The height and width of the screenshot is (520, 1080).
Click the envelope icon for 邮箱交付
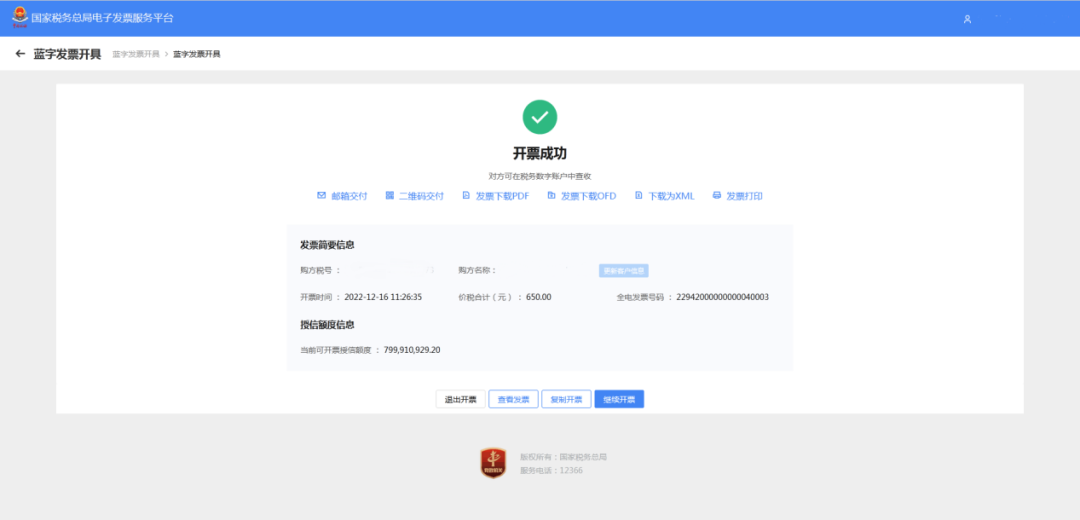pos(321,196)
